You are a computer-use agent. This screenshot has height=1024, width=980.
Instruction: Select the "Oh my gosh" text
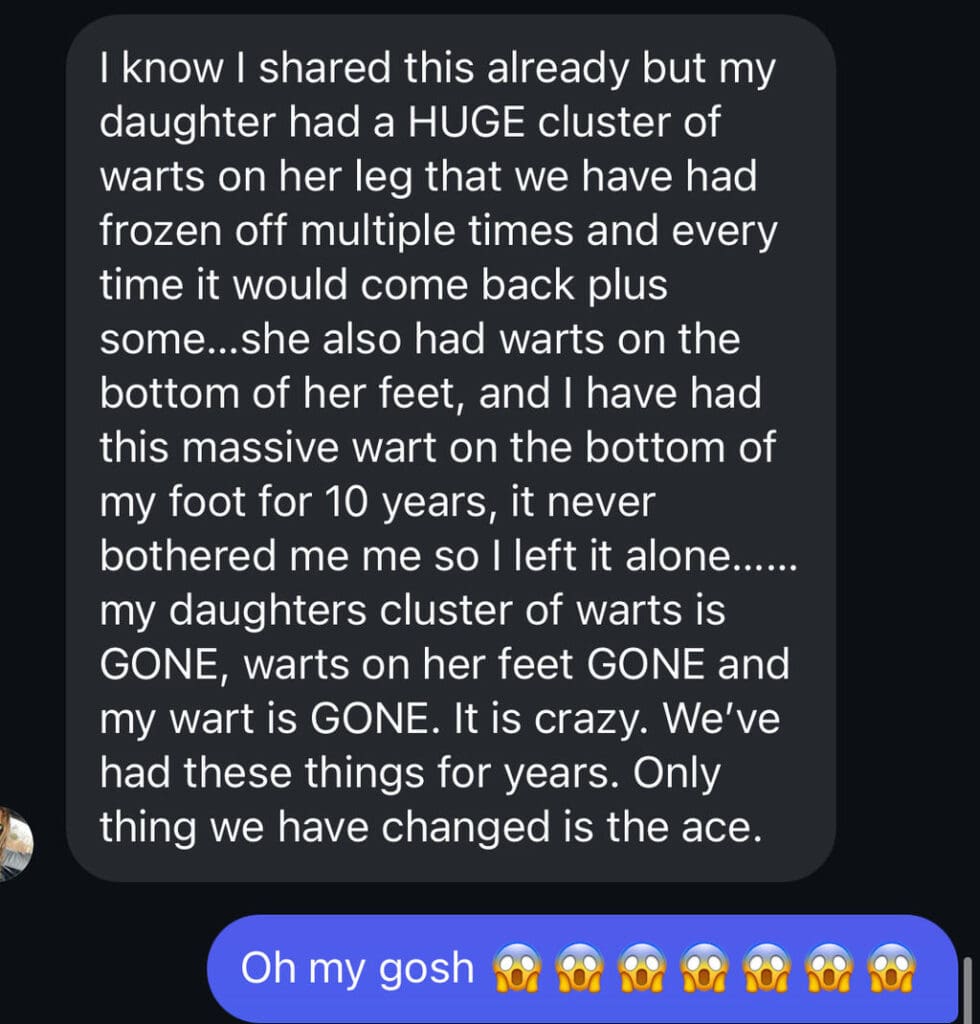[x=357, y=969]
